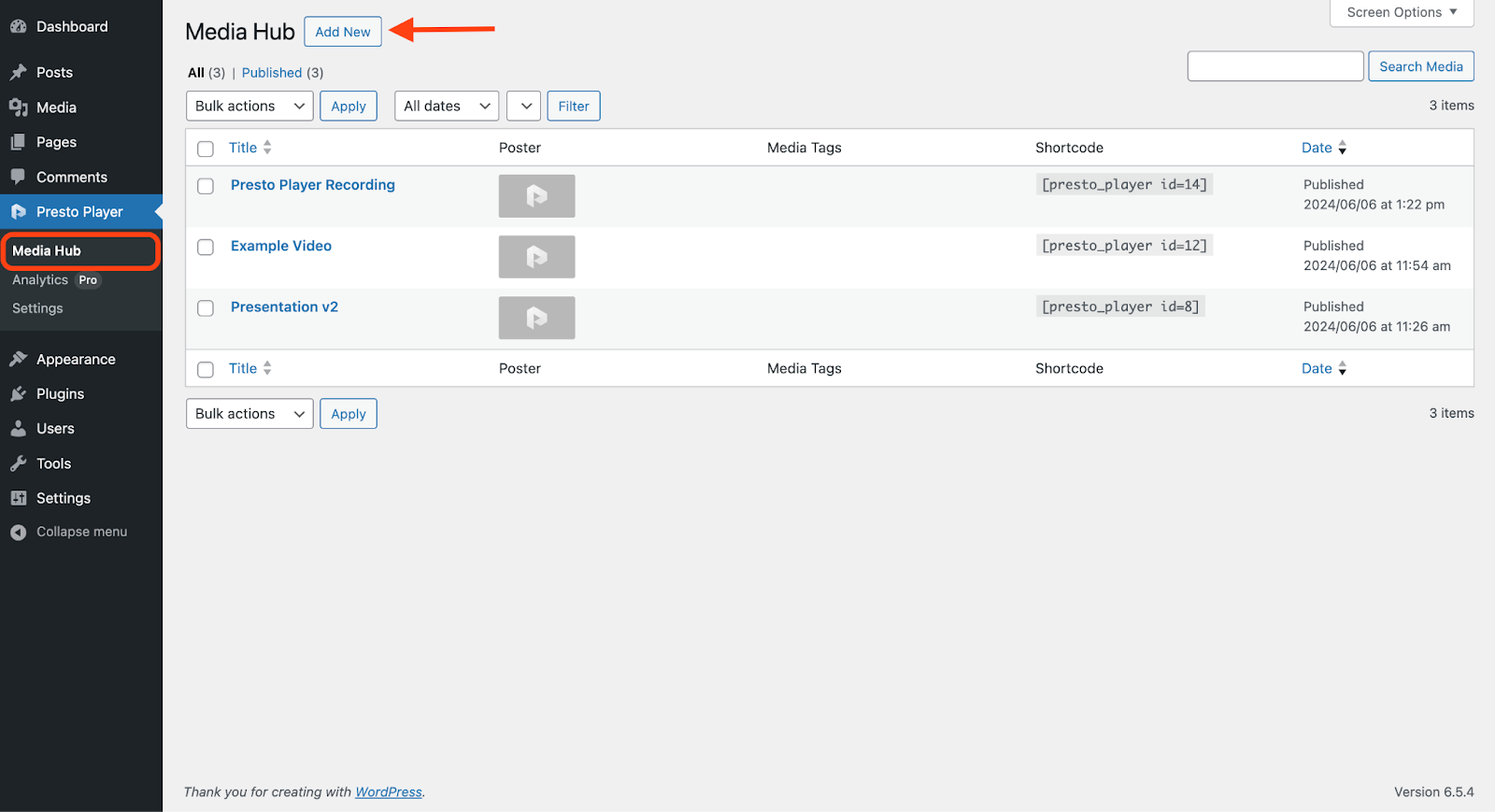The height and width of the screenshot is (812, 1495).
Task: Open the Presentation v2 title link
Action: click(x=284, y=306)
